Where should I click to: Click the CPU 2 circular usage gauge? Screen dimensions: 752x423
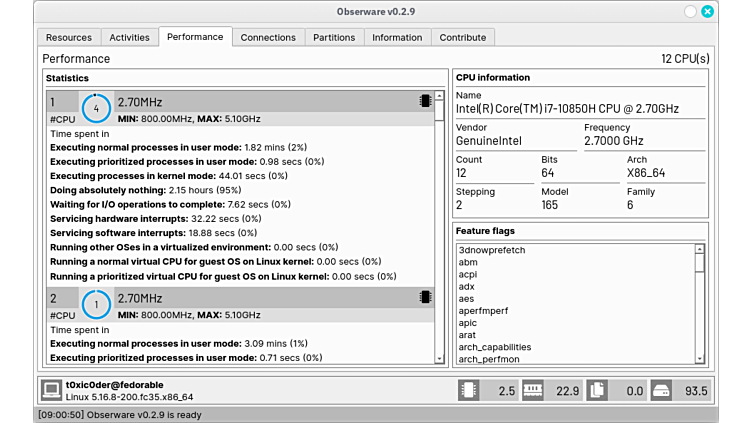click(96, 304)
